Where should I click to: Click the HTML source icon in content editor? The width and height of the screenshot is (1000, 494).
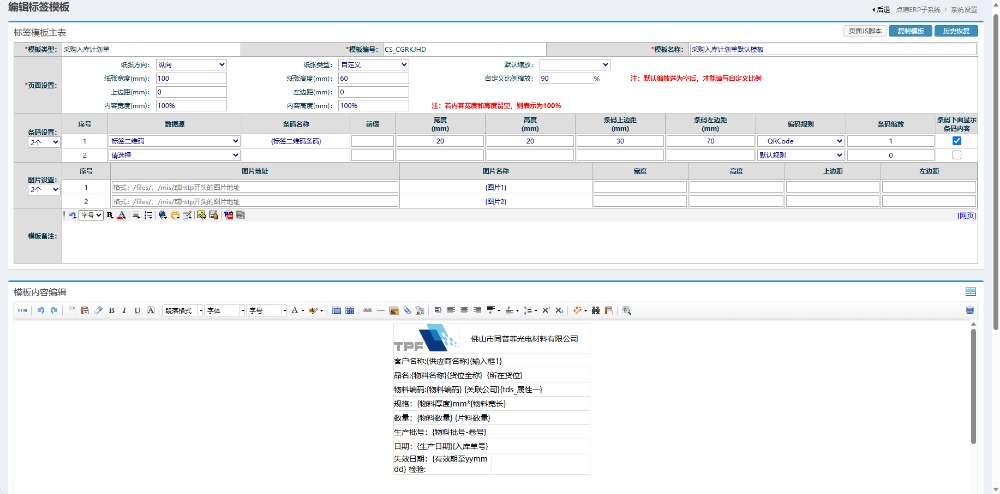point(23,310)
